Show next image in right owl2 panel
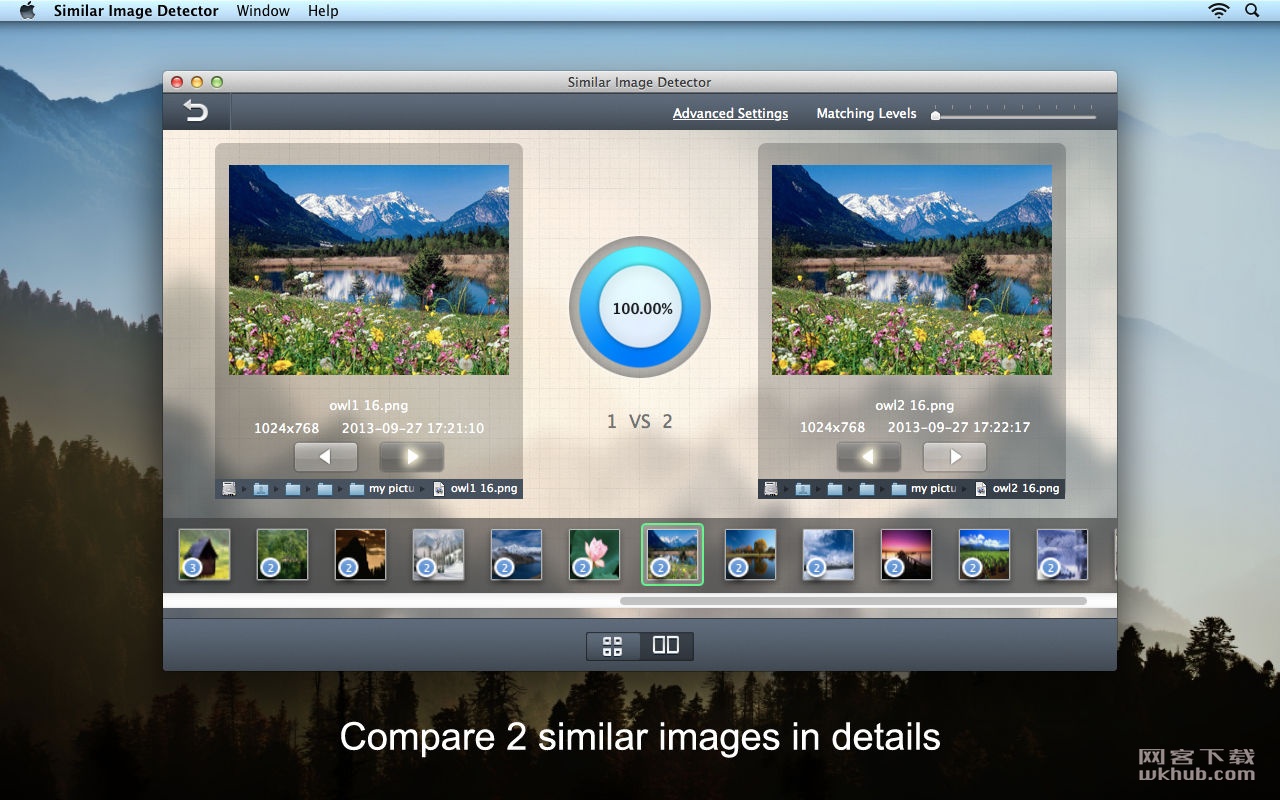 954,457
